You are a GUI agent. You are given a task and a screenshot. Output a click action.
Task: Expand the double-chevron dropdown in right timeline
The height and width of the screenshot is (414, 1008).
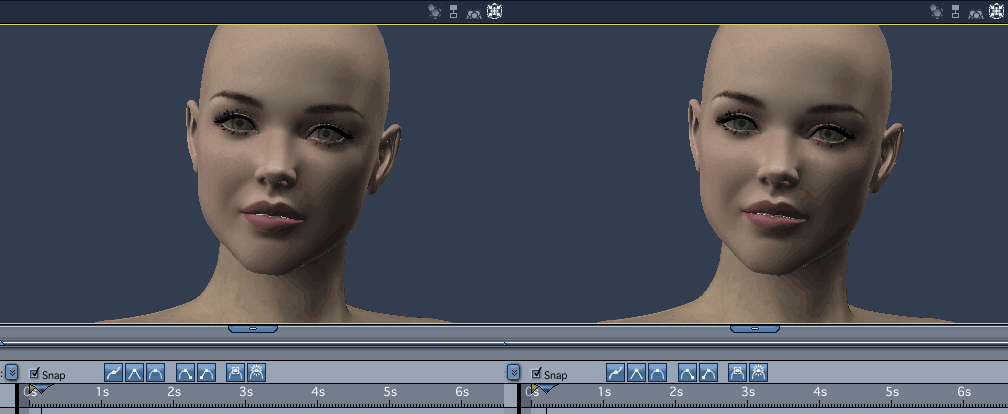(x=513, y=372)
